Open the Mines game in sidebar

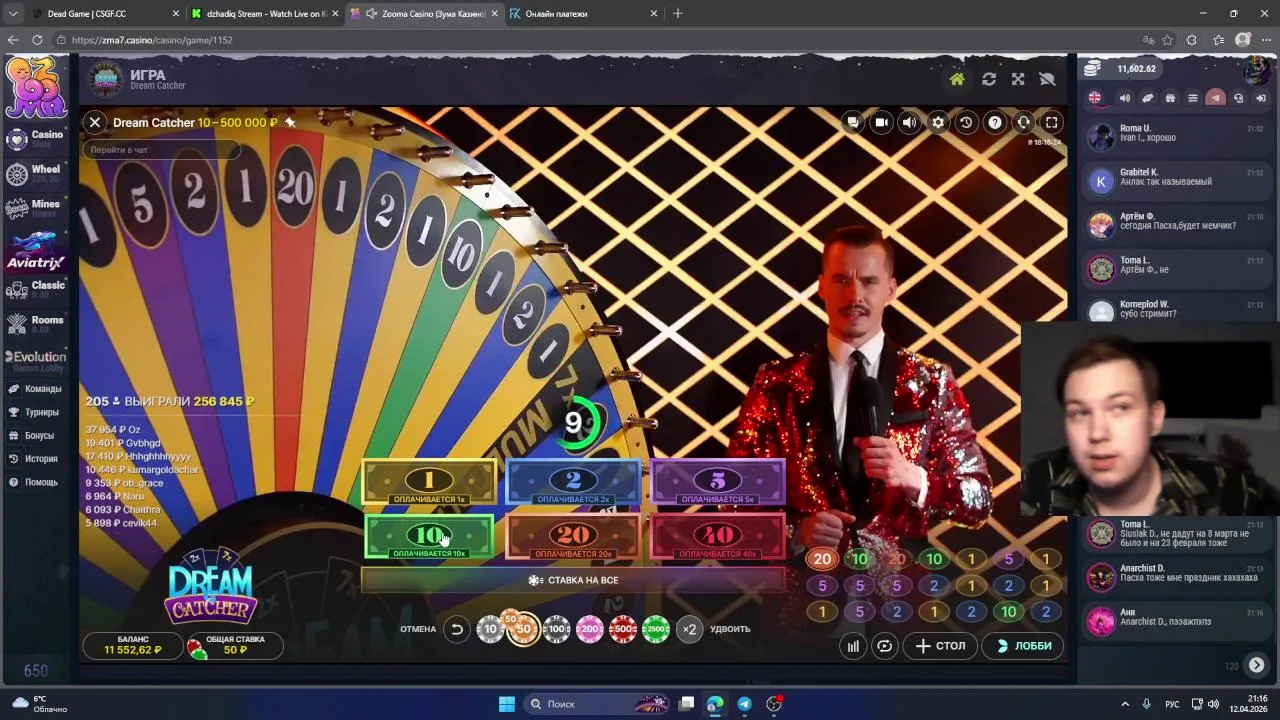click(x=35, y=207)
